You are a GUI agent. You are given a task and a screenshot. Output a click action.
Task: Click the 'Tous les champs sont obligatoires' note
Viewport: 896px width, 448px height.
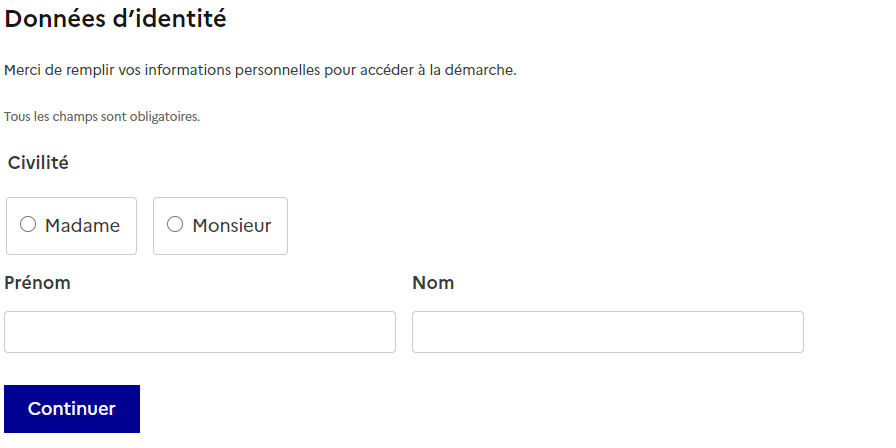point(102,117)
